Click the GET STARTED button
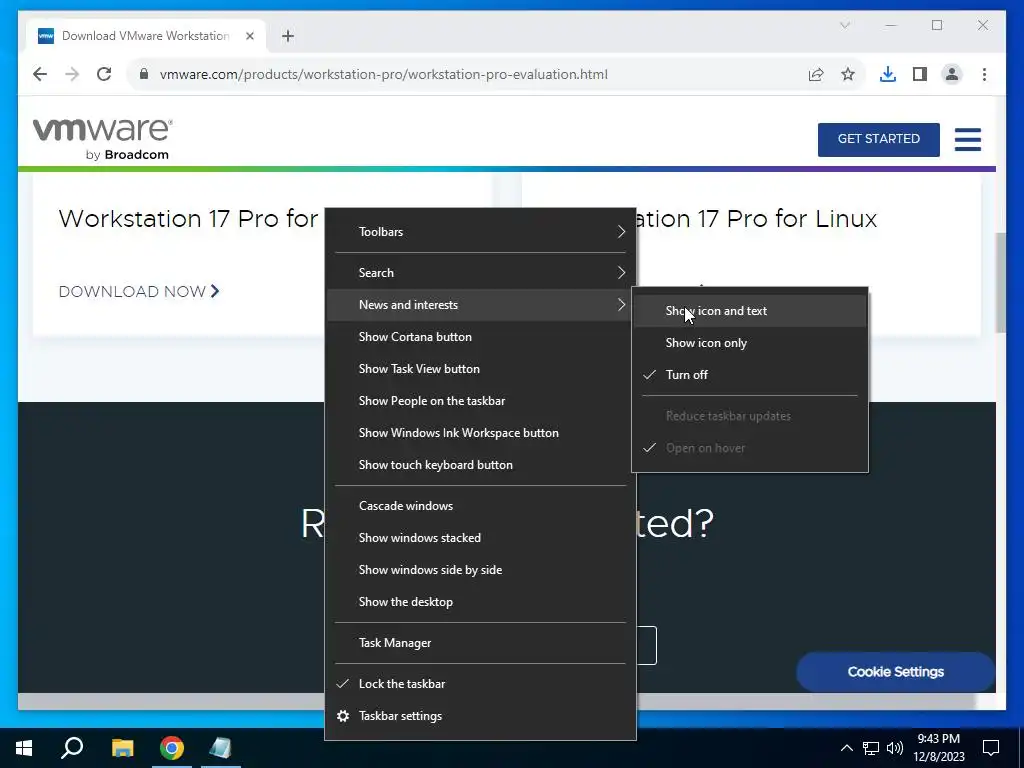Viewport: 1024px width, 768px height. 878,139
